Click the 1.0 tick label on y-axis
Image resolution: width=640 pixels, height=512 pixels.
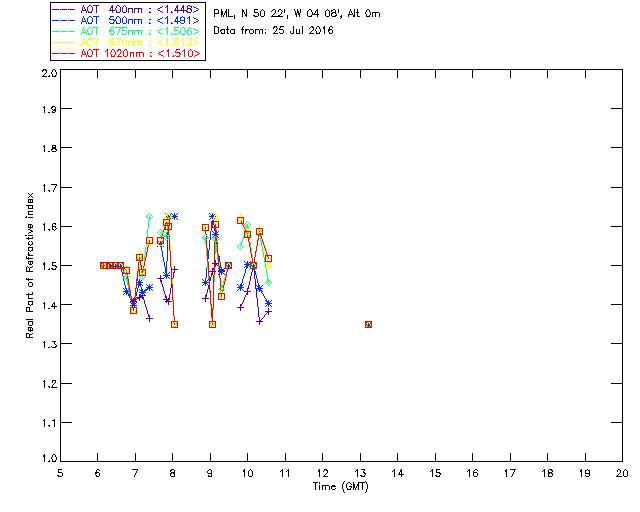click(48, 460)
